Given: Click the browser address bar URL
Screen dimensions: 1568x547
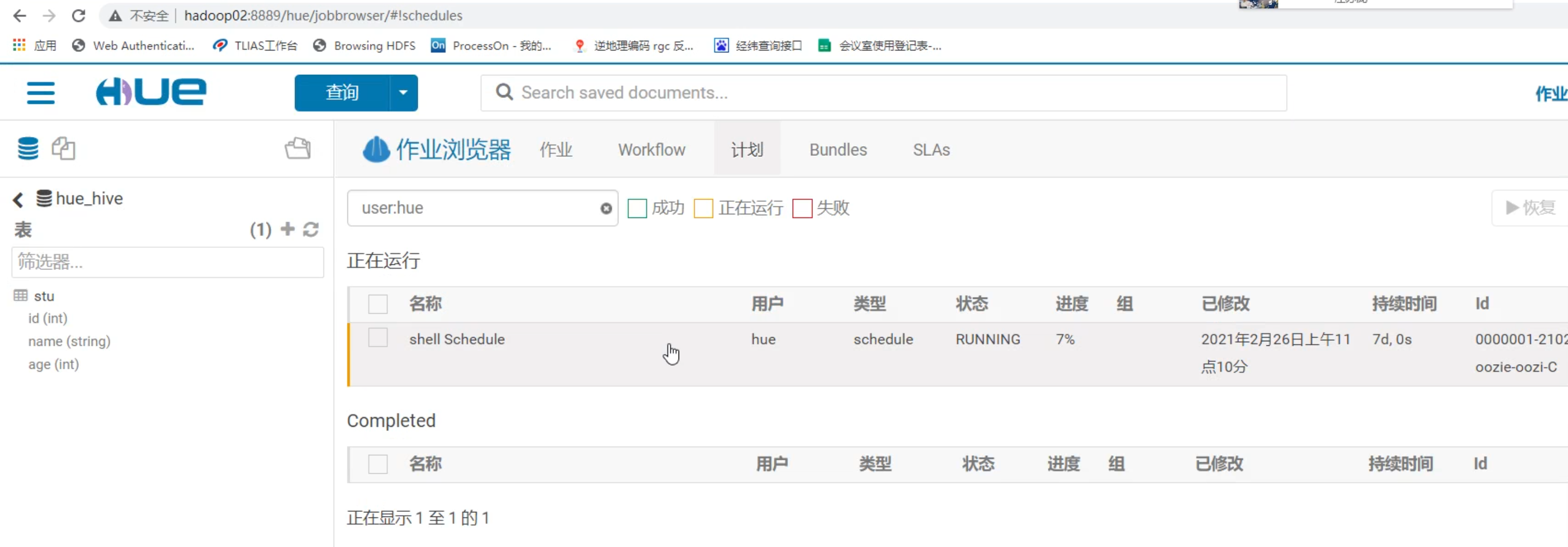Looking at the screenshot, I should [x=323, y=16].
